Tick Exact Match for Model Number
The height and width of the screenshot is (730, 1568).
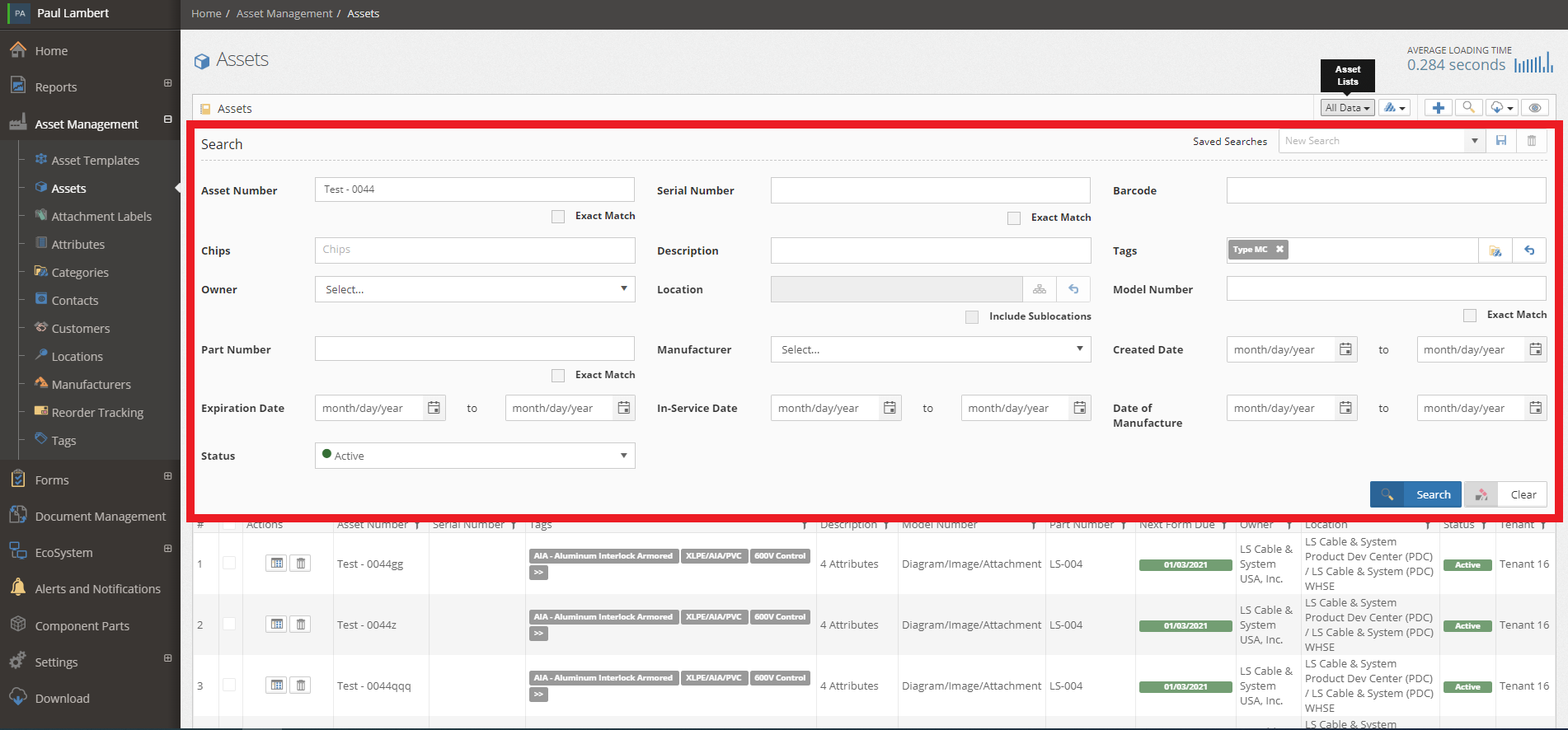pyautogui.click(x=1470, y=315)
